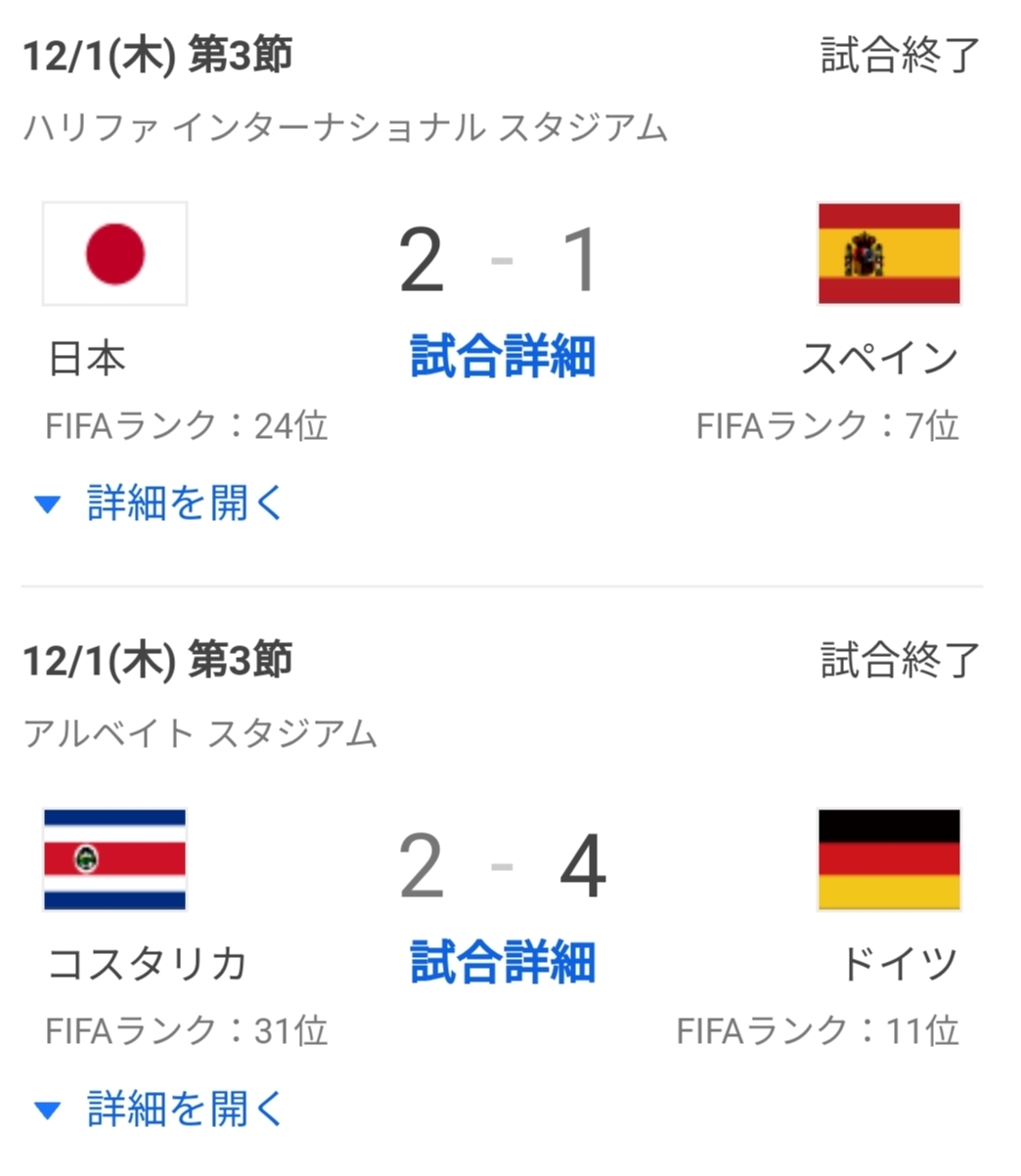Click the 2 - 4 match score

click(502, 866)
